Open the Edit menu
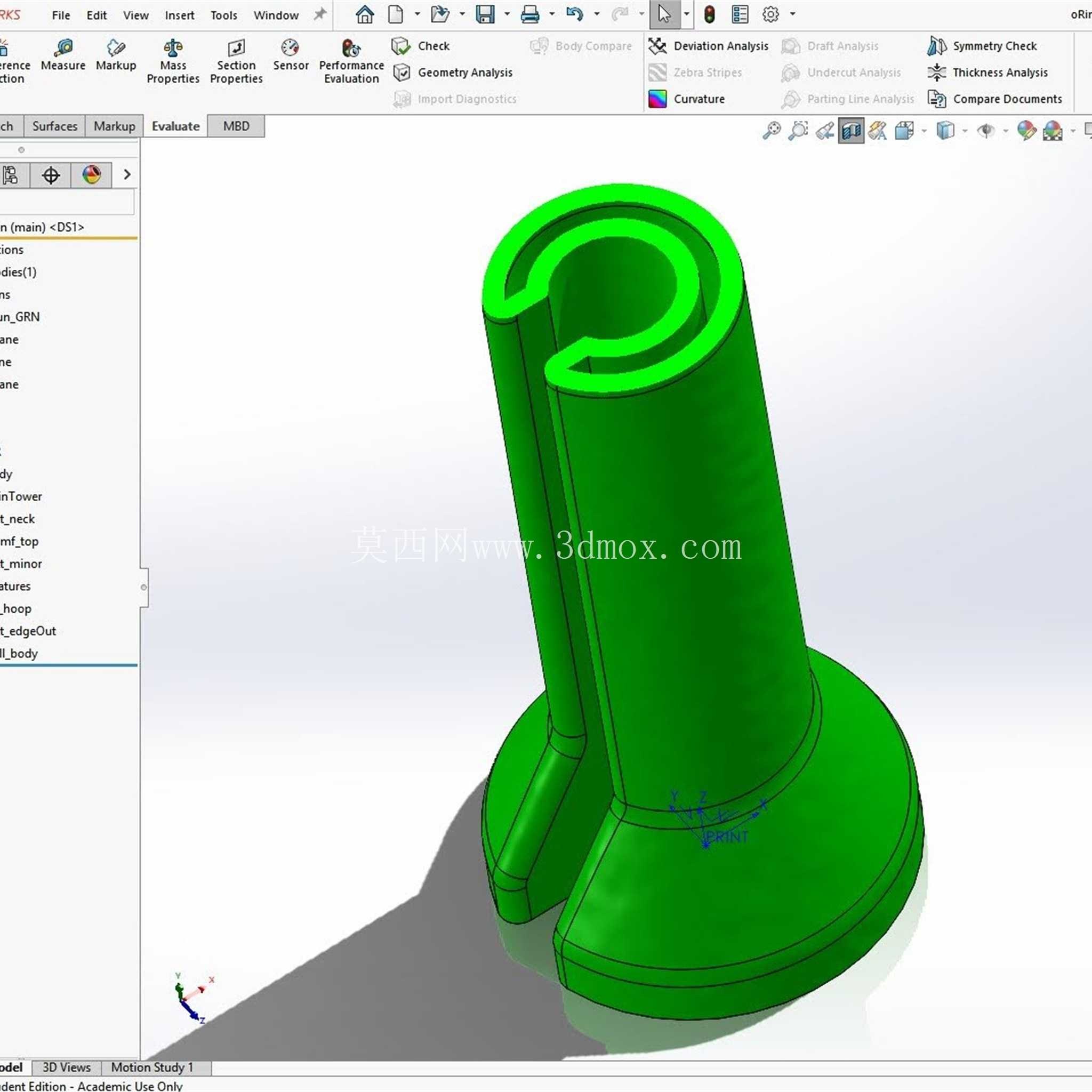This screenshot has height=1092, width=1092. tap(97, 15)
